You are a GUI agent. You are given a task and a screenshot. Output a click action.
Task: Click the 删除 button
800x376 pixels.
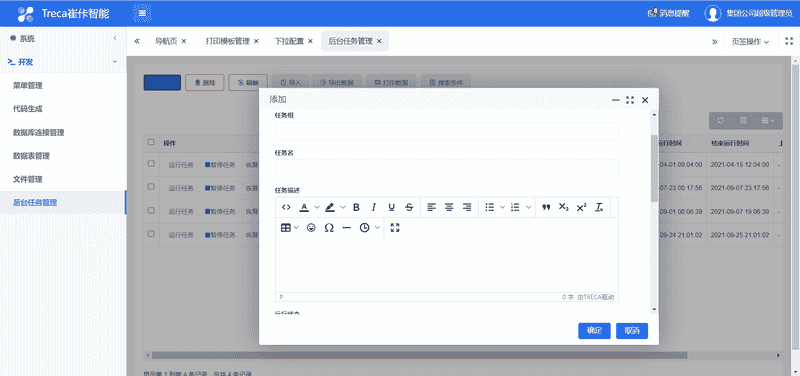[205, 83]
